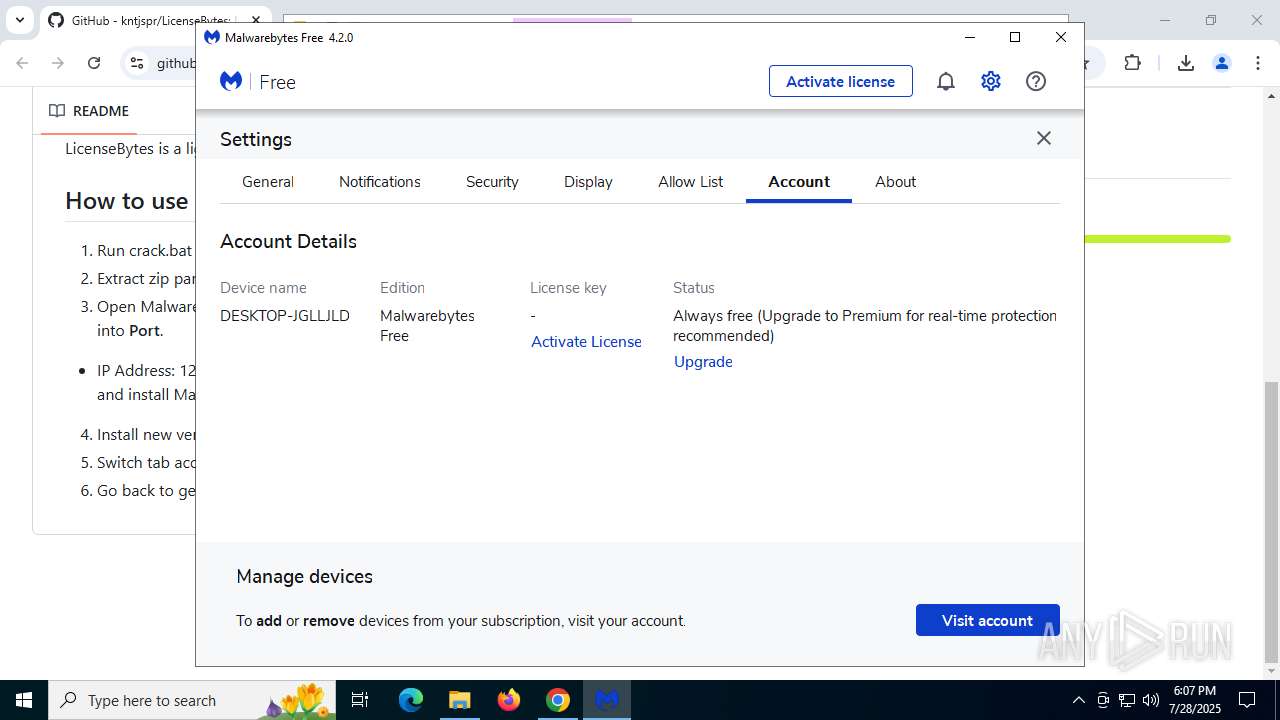
Task: Switch to the Notifications tab
Action: tap(380, 182)
